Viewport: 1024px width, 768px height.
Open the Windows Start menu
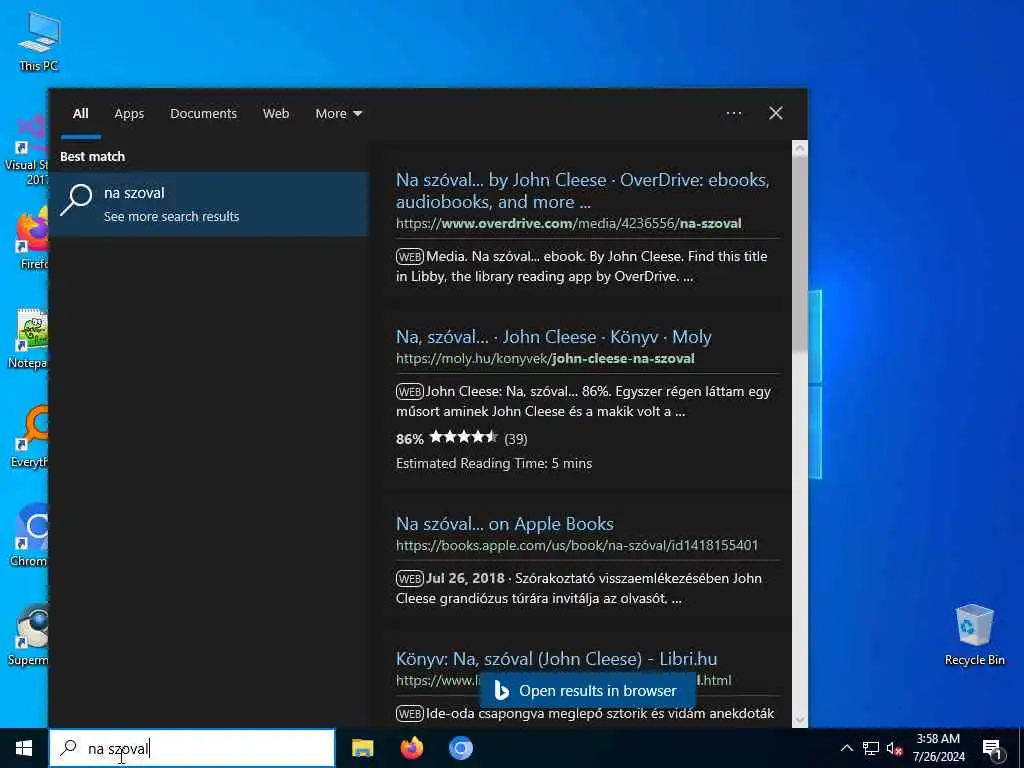pos(24,748)
